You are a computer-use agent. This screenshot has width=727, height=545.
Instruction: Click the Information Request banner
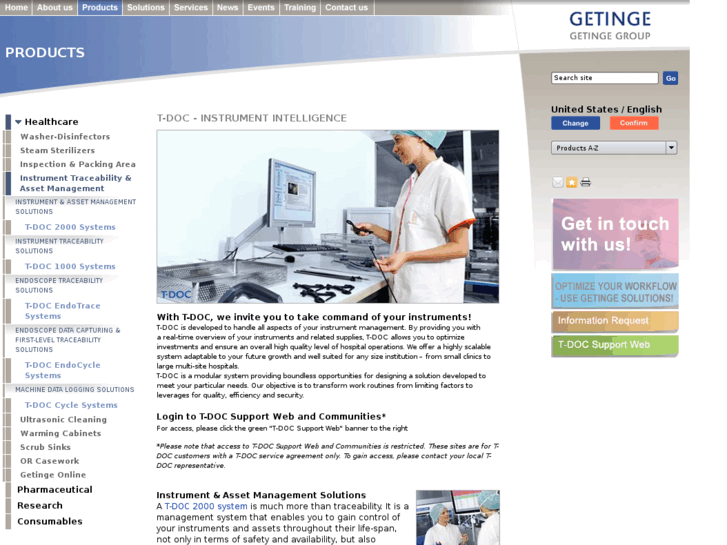click(615, 321)
